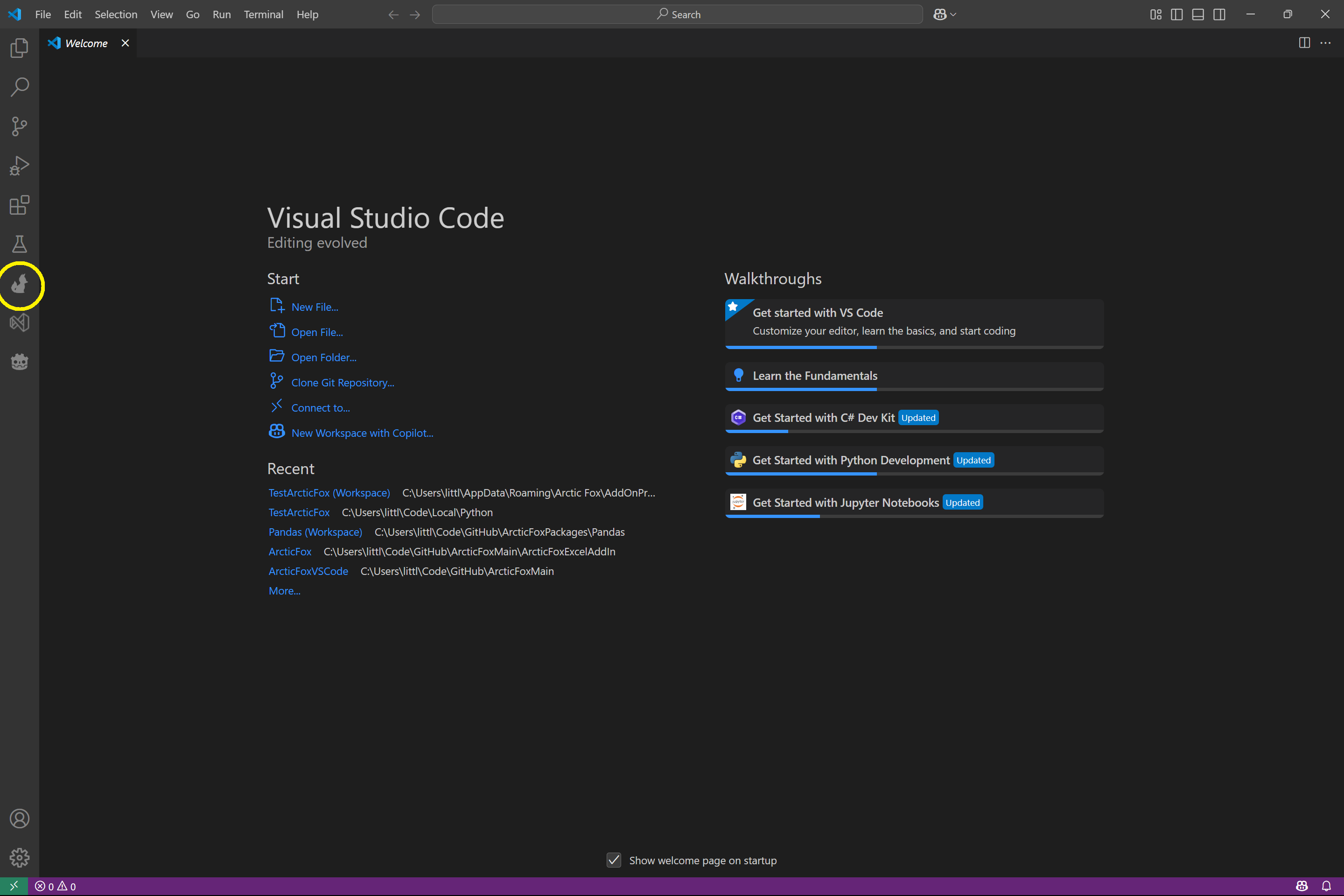Image resolution: width=1344 pixels, height=896 pixels.
Task: Click the Search command center field
Action: coord(677,14)
